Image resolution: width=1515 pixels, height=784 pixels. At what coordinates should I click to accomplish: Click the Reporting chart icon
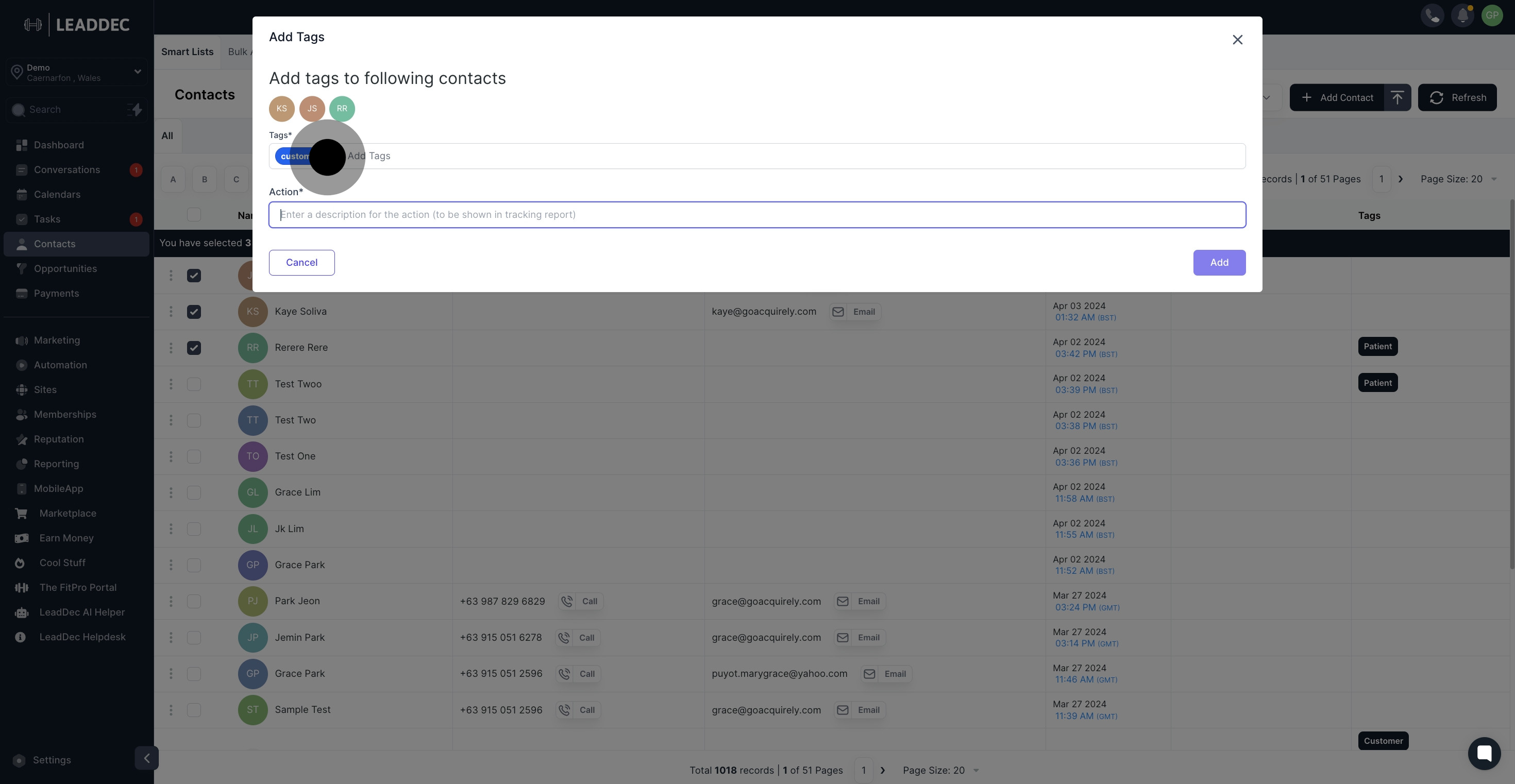[x=22, y=464]
